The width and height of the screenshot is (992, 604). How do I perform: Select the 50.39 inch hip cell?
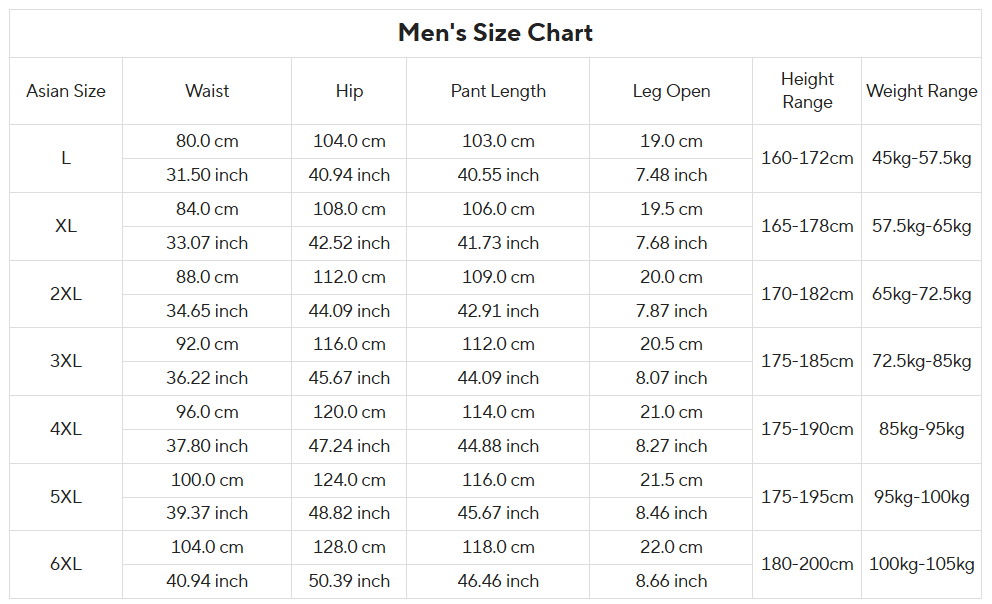pyautogui.click(x=349, y=581)
